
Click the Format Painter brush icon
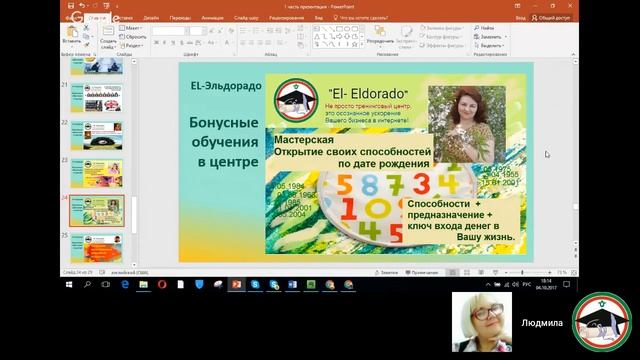pos(86,45)
